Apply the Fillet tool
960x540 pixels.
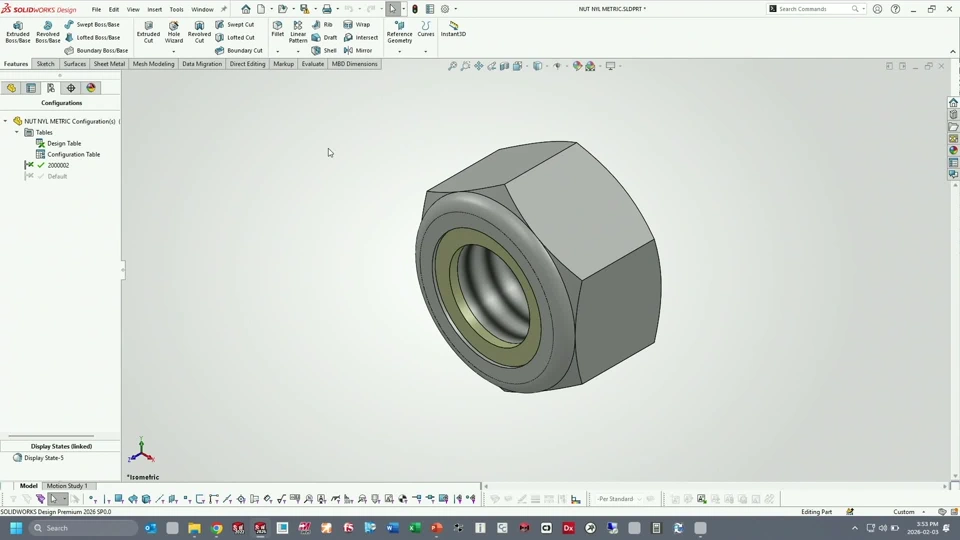pos(277,29)
